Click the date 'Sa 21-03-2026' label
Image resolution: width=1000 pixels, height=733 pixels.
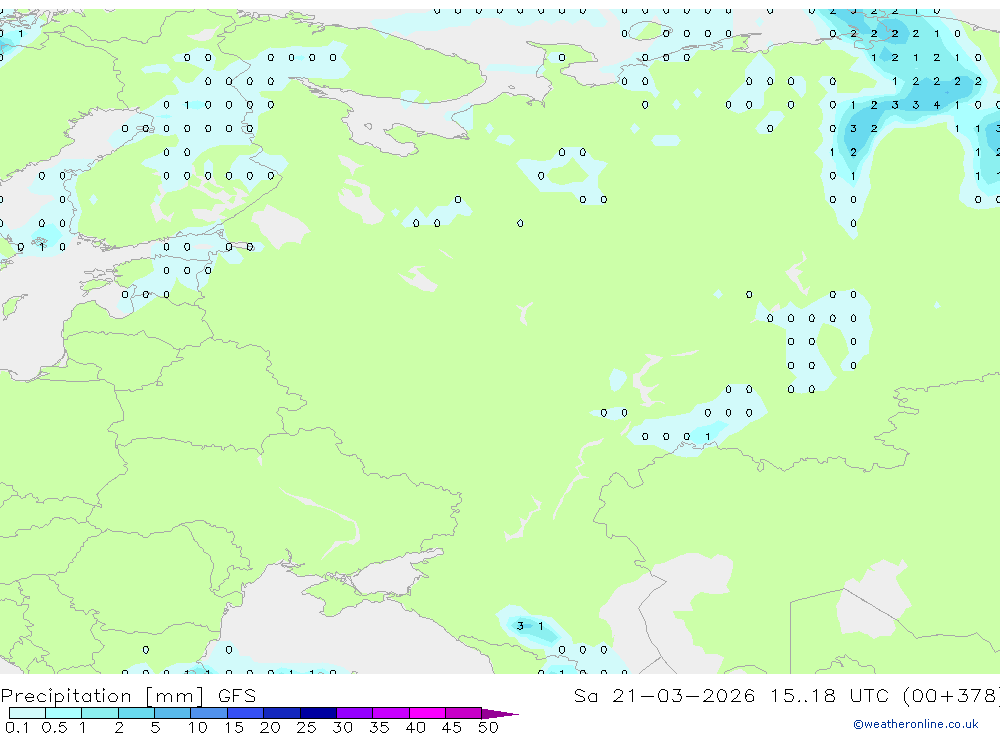point(665,695)
